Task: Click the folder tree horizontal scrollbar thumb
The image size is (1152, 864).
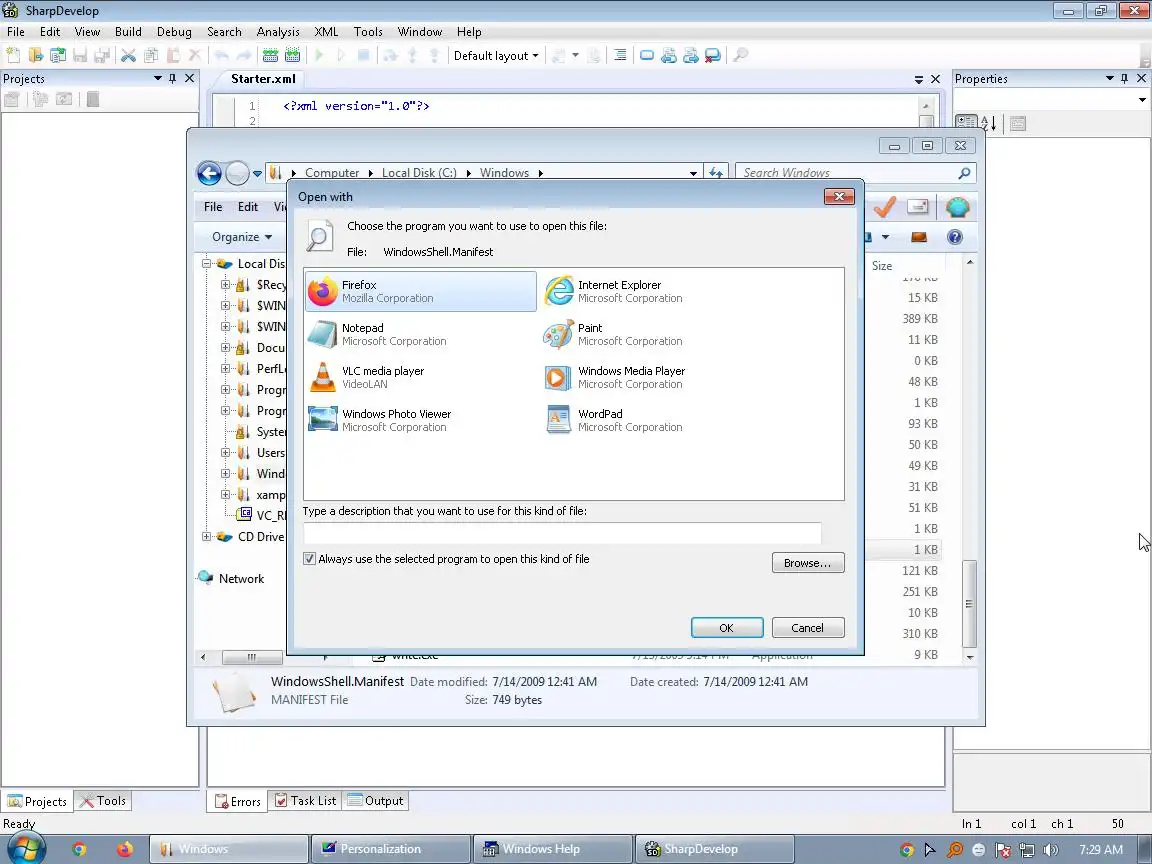Action: coord(252,657)
